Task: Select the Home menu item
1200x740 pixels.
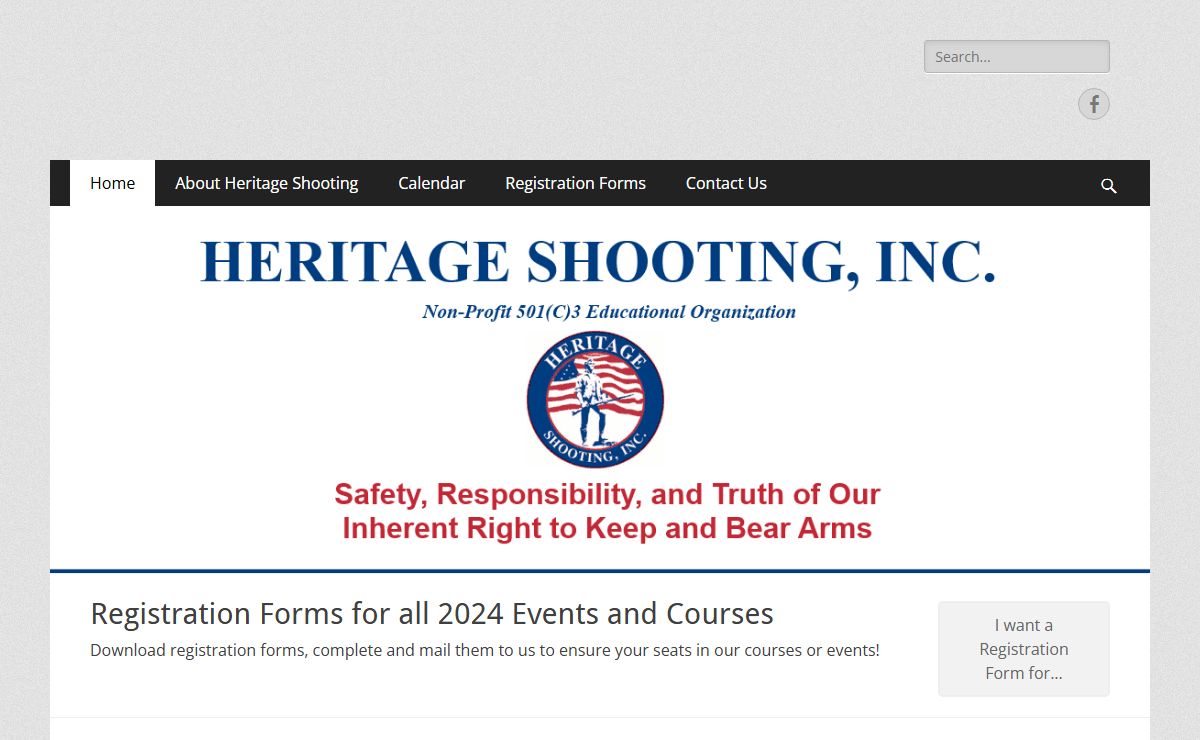Action: point(112,183)
